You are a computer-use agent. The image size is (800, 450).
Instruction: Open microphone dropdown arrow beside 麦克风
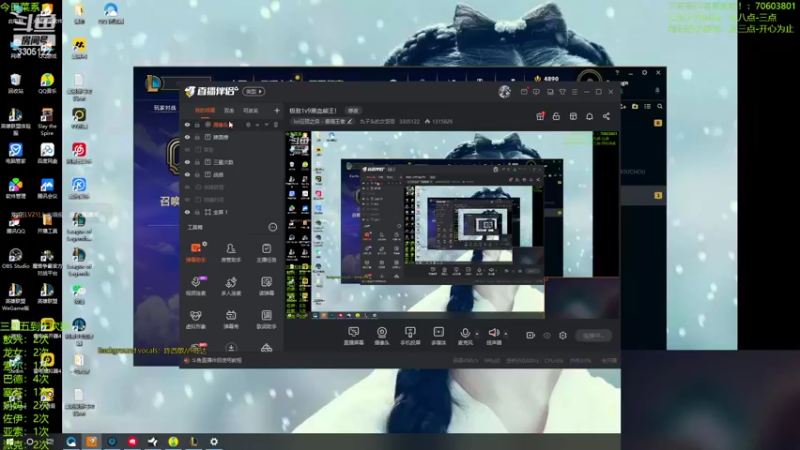tap(477, 334)
